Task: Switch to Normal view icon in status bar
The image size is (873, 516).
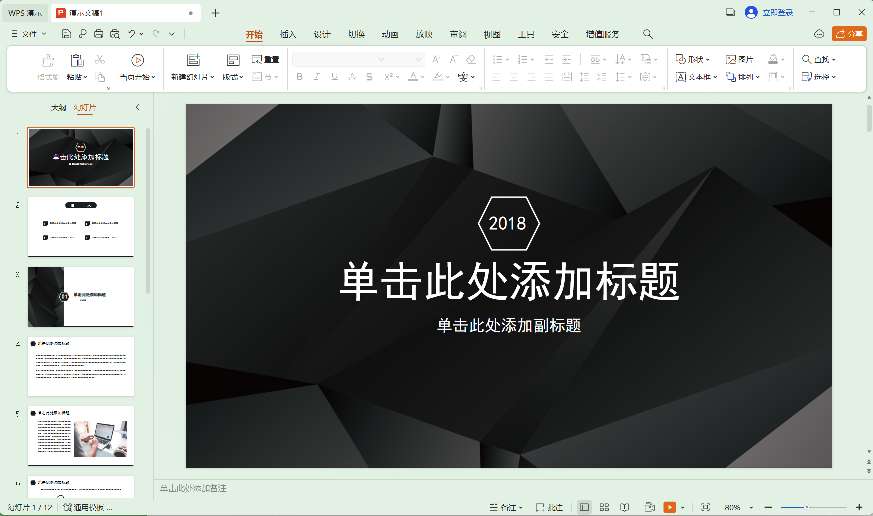Action: [x=584, y=507]
